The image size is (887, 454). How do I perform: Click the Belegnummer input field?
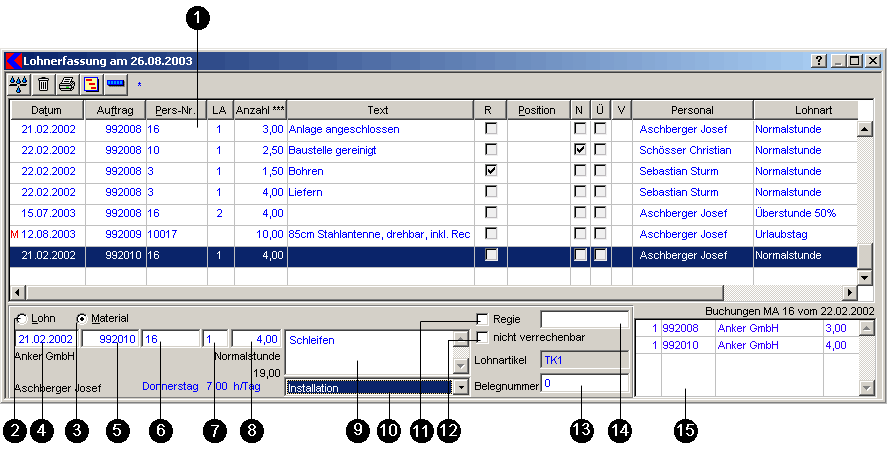click(x=584, y=383)
